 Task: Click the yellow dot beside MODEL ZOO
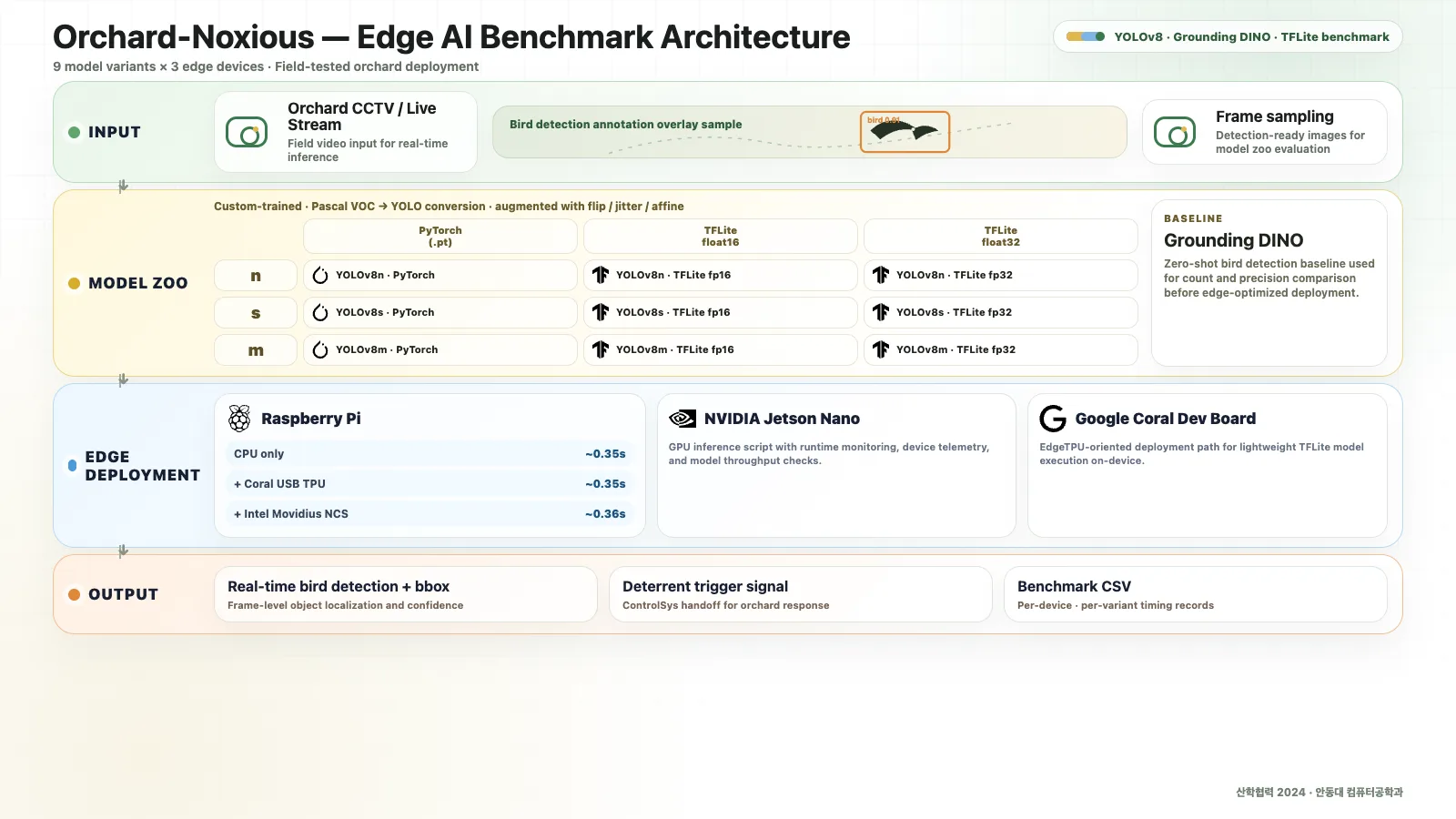coord(75,283)
